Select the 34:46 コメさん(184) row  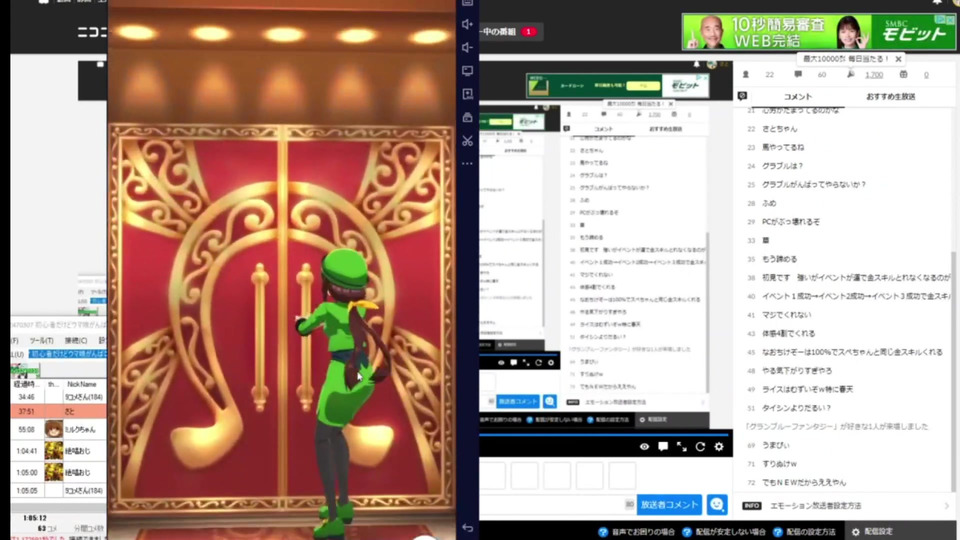click(x=59, y=397)
